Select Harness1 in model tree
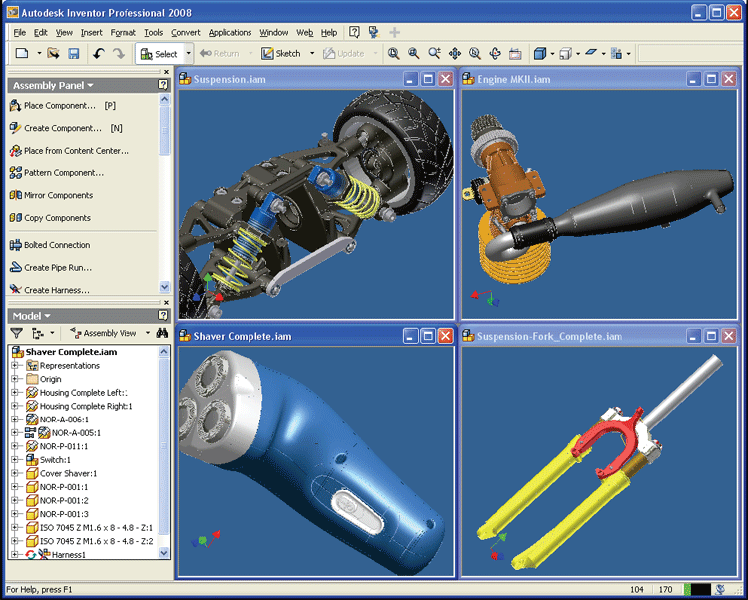 pyautogui.click(x=68, y=554)
